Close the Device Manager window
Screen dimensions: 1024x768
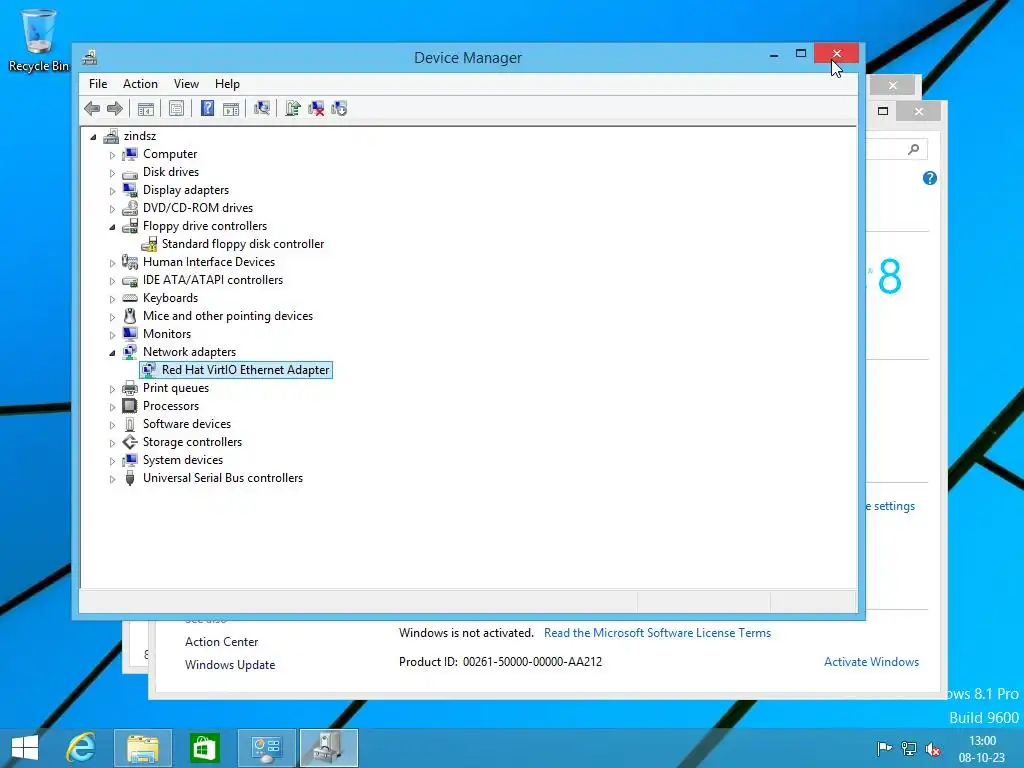pos(837,54)
